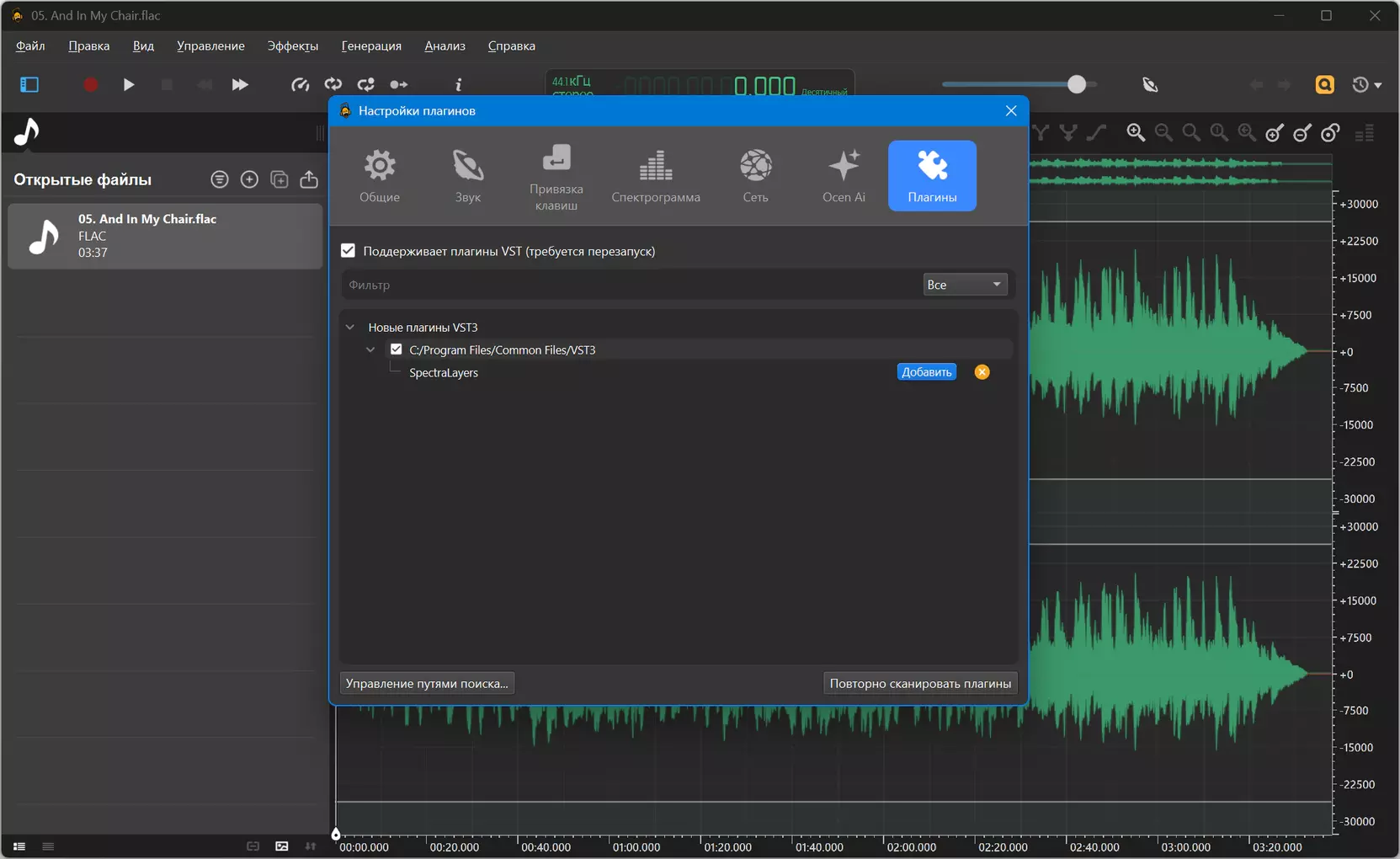Click the magnifier icon with number 1
The image size is (1400, 859).
coord(1219,132)
